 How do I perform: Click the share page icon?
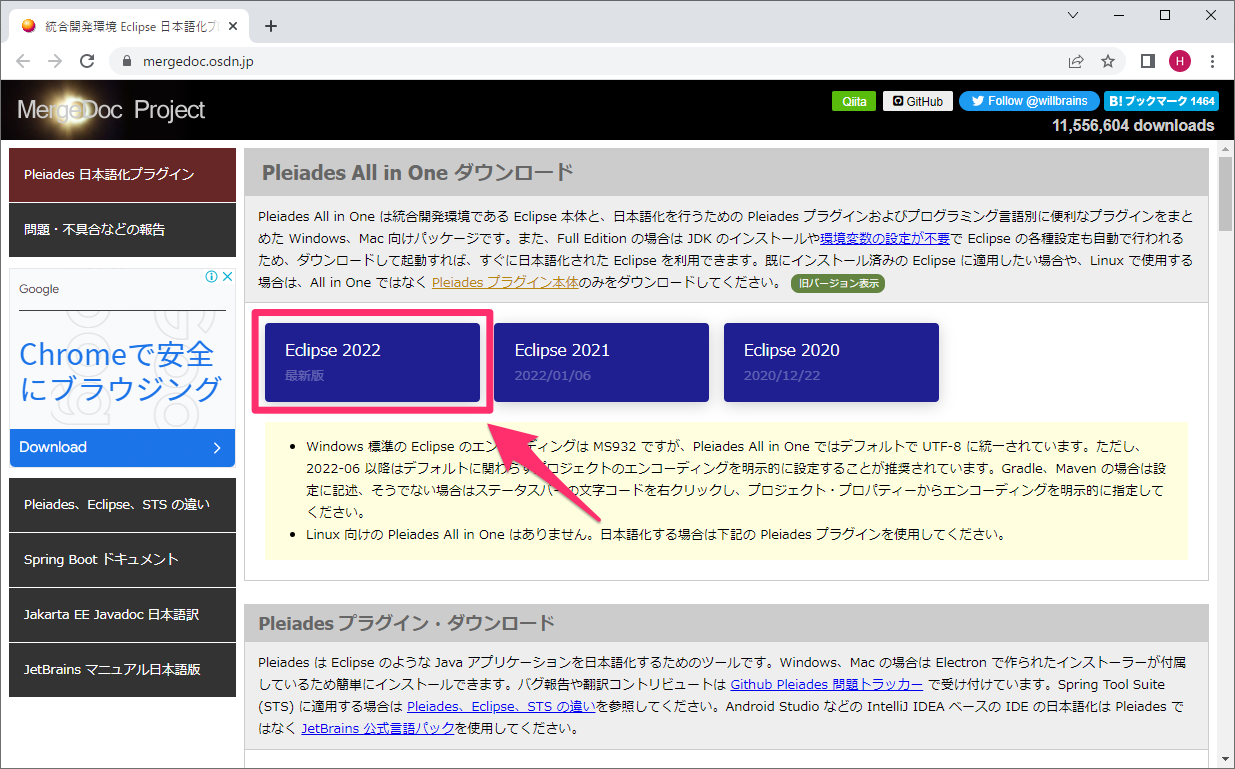pos(1076,61)
